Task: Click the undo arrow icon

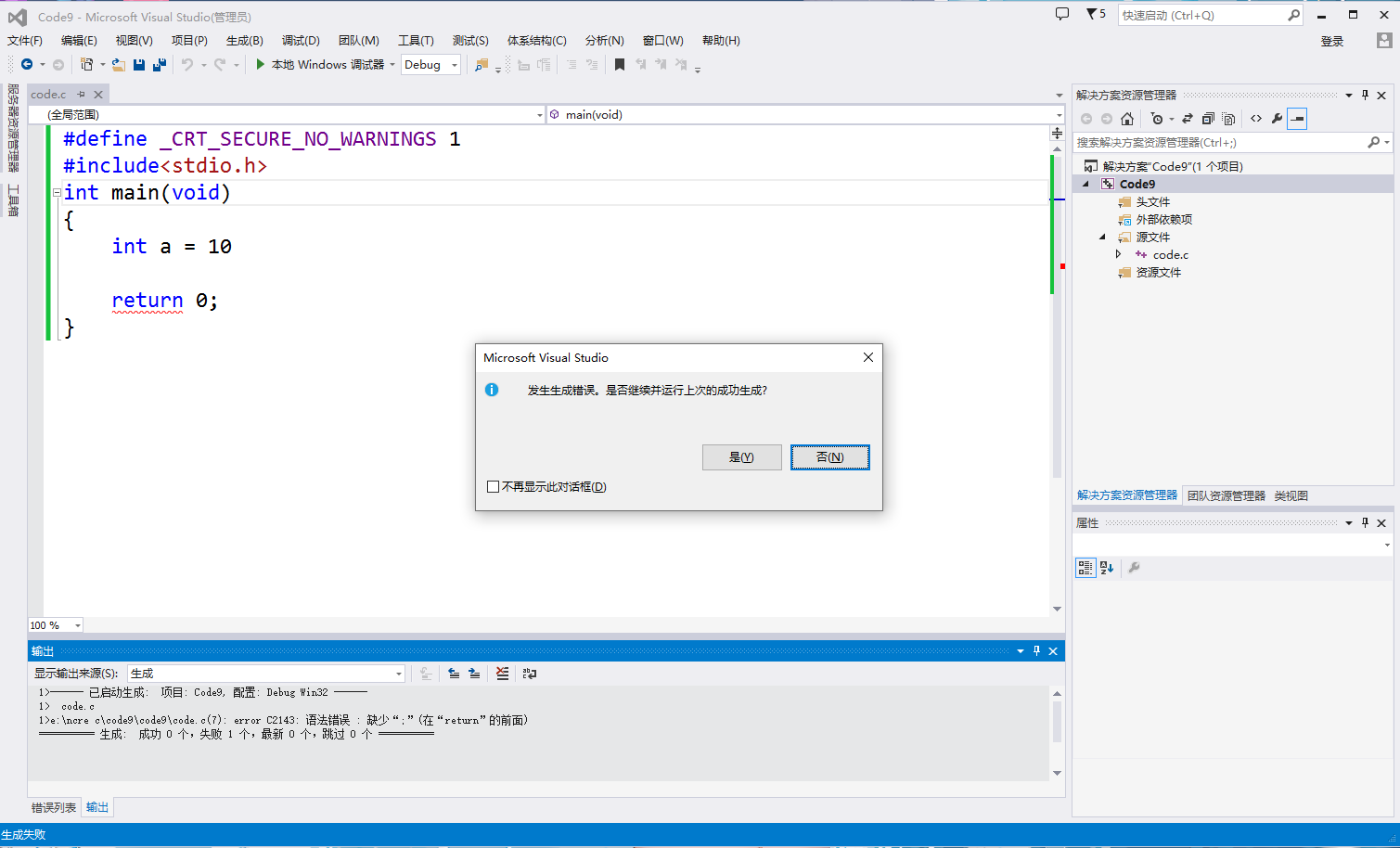Action: pos(187,65)
